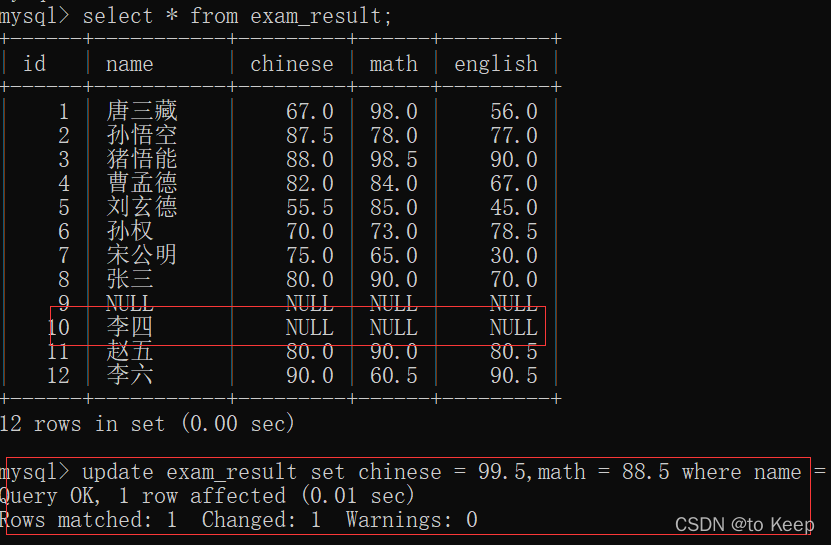Click the 'english' column header

(496, 64)
